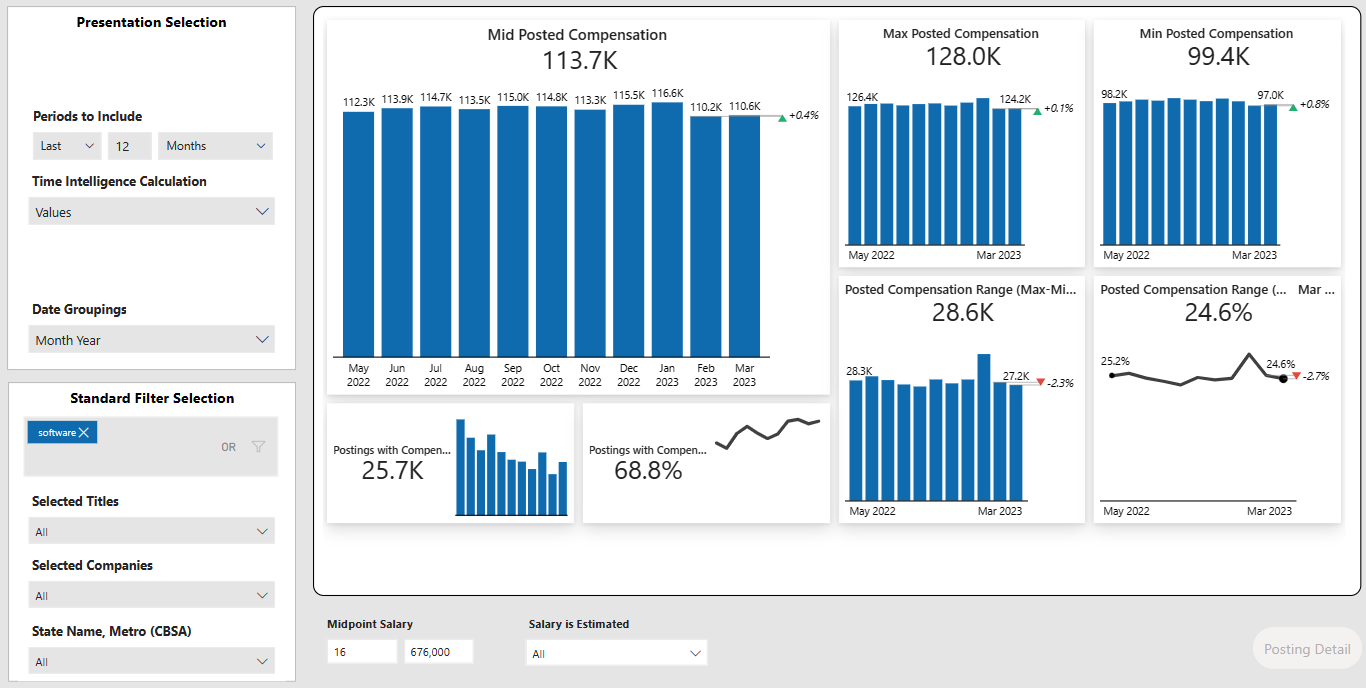Expand State Name, Metro (CBSA) dropdown
1366x688 pixels.
pos(151,662)
